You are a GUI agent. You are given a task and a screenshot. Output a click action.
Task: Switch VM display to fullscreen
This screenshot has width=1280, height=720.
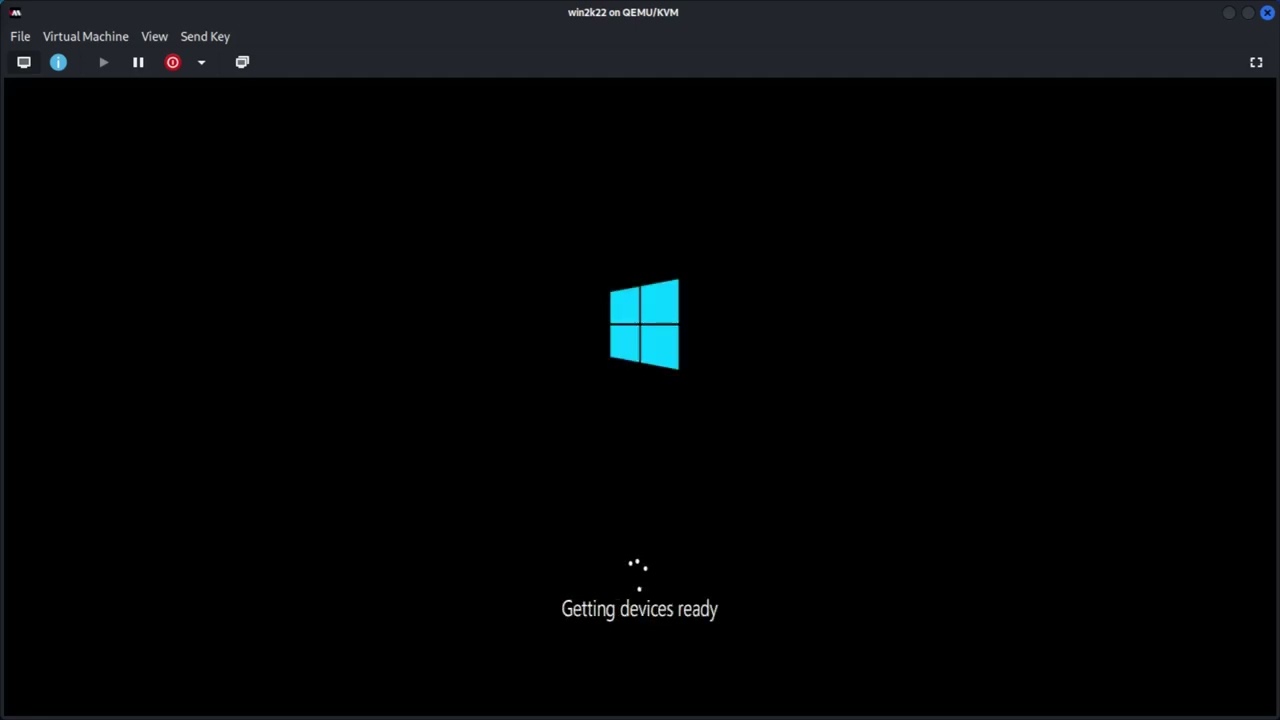pyautogui.click(x=1256, y=62)
